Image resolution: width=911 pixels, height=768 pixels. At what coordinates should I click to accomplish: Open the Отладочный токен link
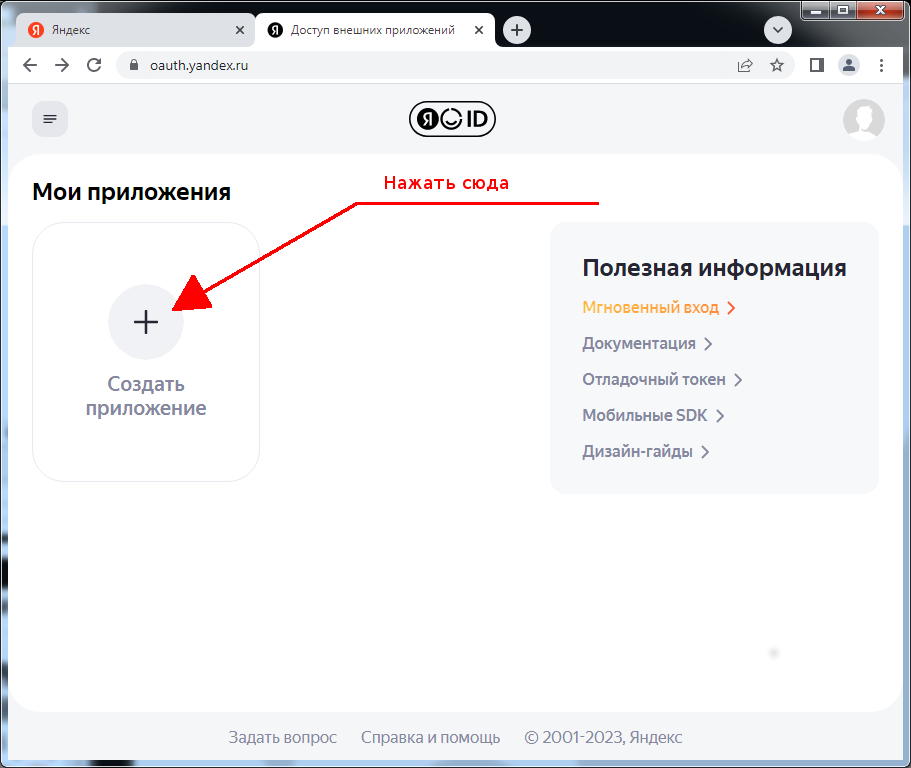pyautogui.click(x=662, y=379)
